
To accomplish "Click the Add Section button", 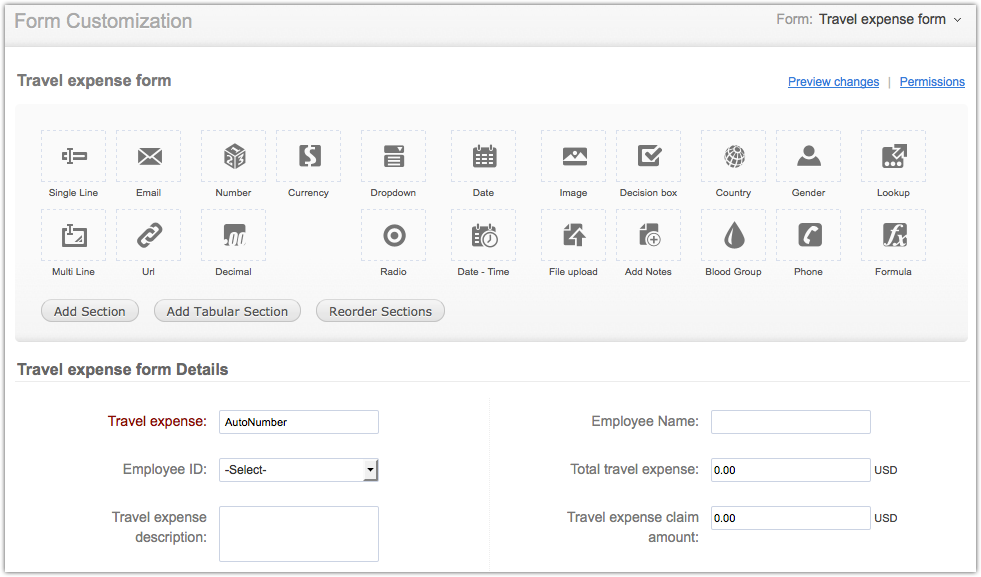I will [x=90, y=311].
